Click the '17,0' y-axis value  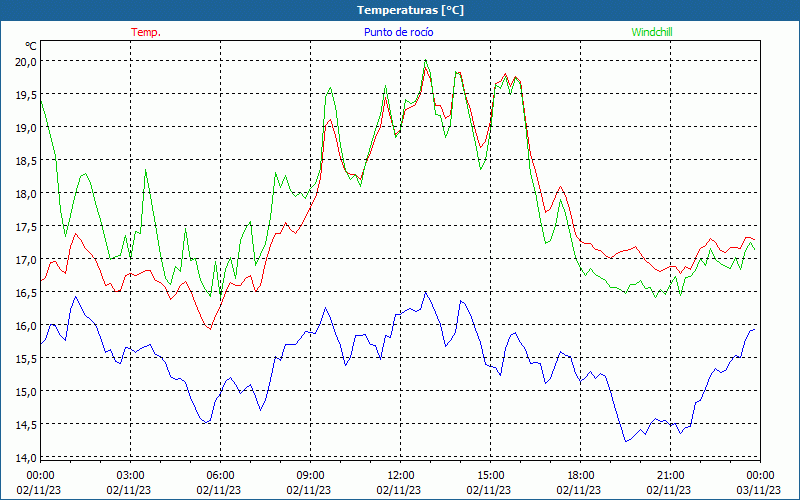(27, 259)
